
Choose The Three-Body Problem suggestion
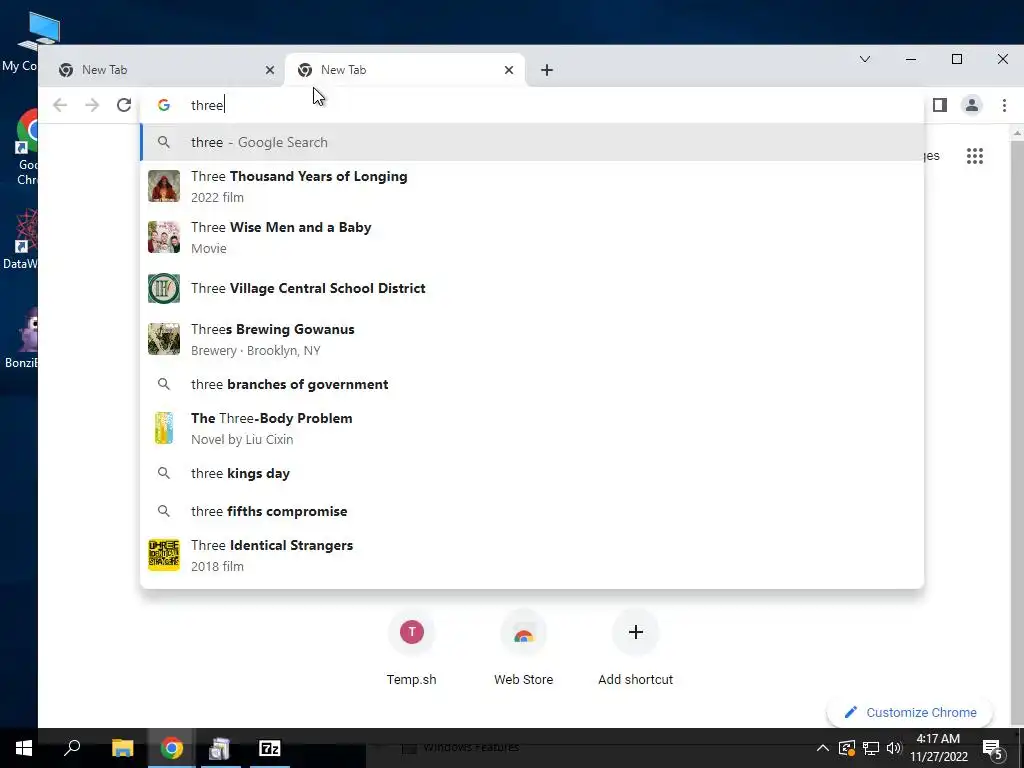(x=532, y=428)
